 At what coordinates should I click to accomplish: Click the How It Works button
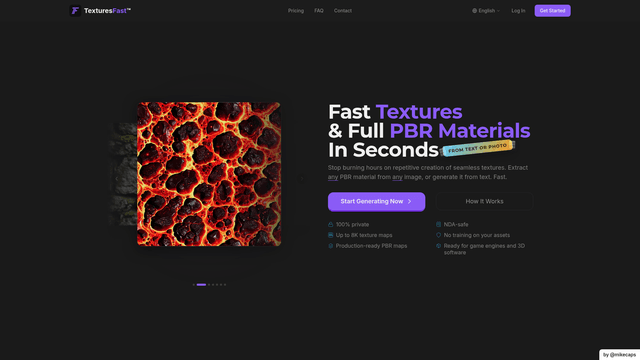coord(484,202)
